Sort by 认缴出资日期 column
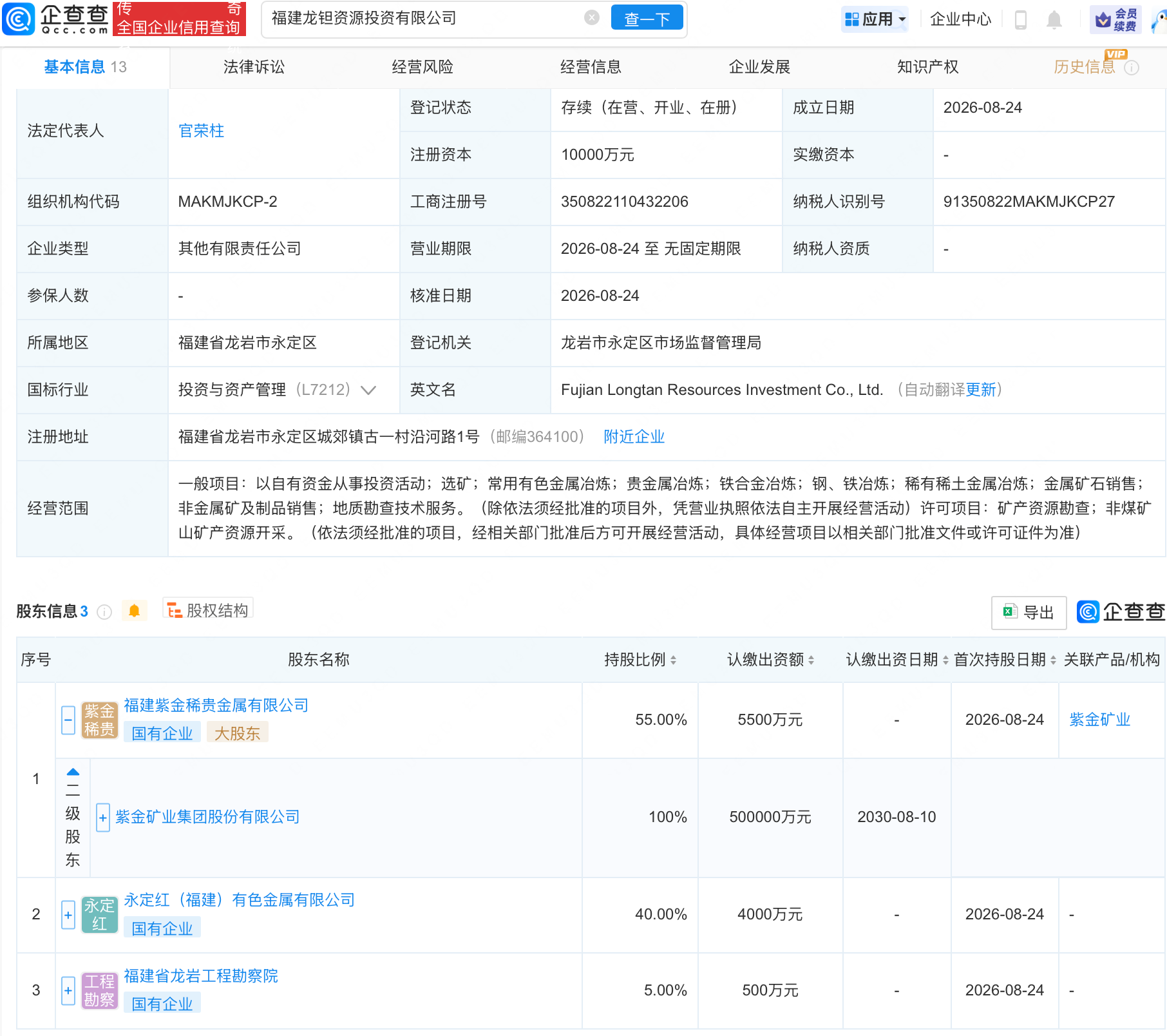 click(945, 660)
